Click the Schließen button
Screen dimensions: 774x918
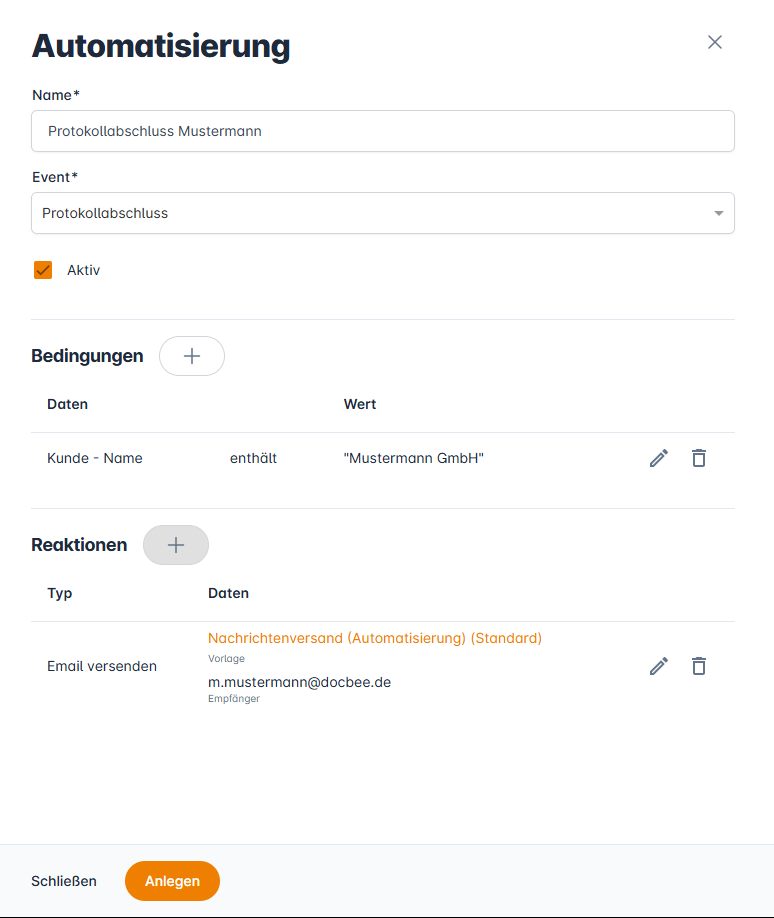tap(64, 881)
